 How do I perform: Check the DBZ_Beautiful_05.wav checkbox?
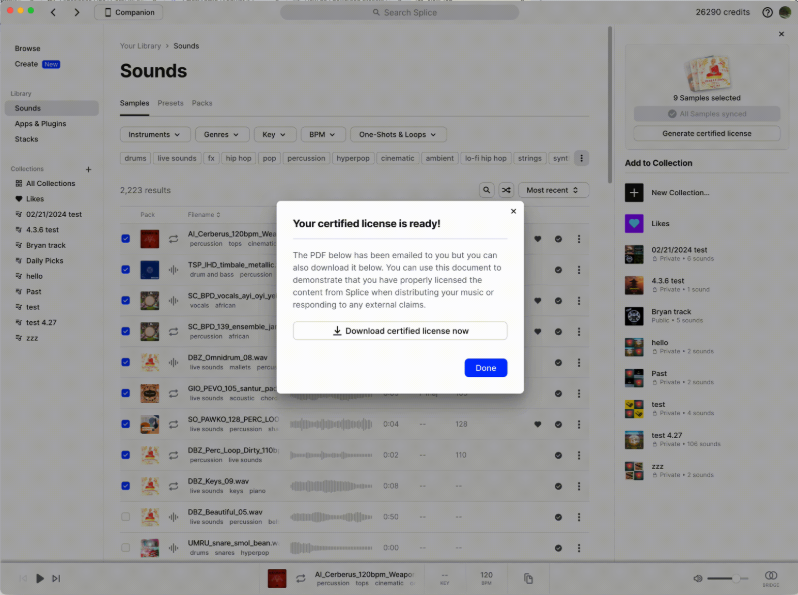pyautogui.click(x=126, y=517)
